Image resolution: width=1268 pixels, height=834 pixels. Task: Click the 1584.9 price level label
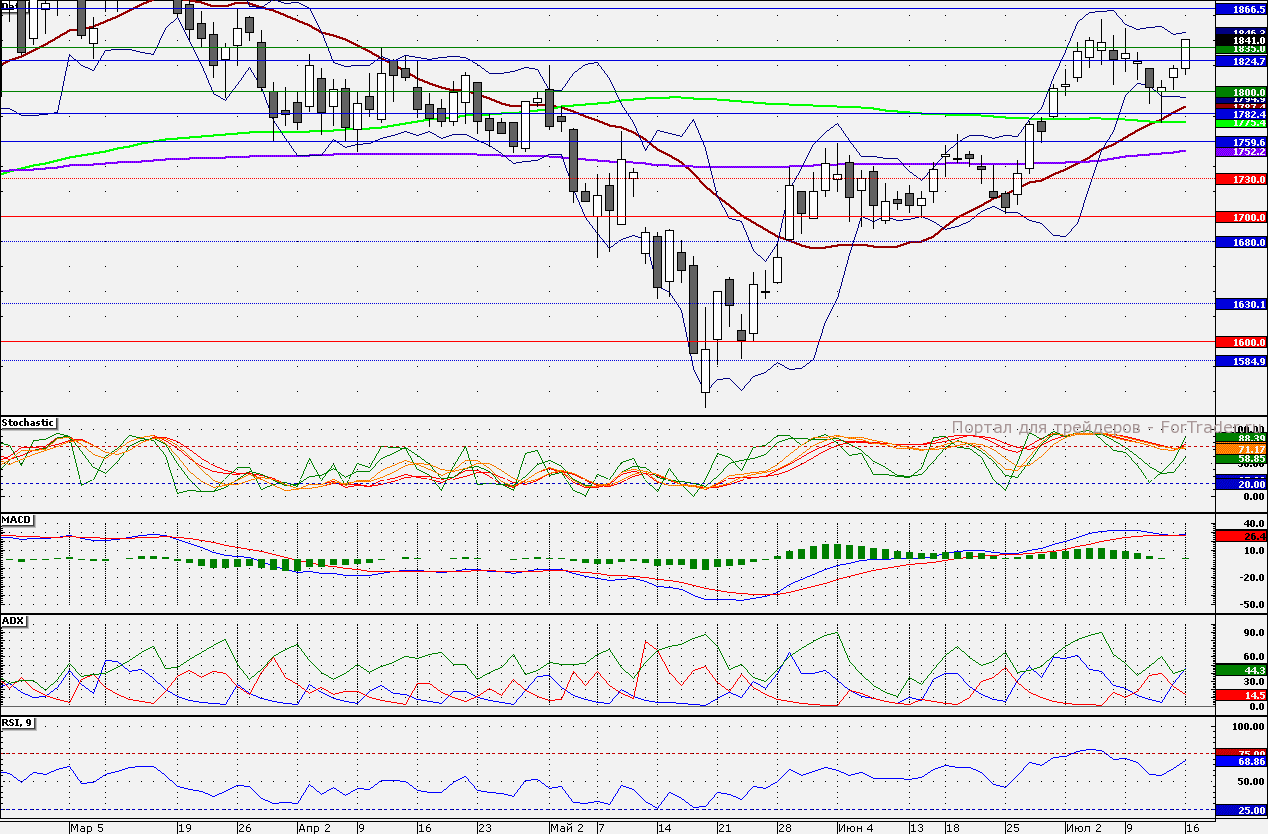click(x=1240, y=361)
